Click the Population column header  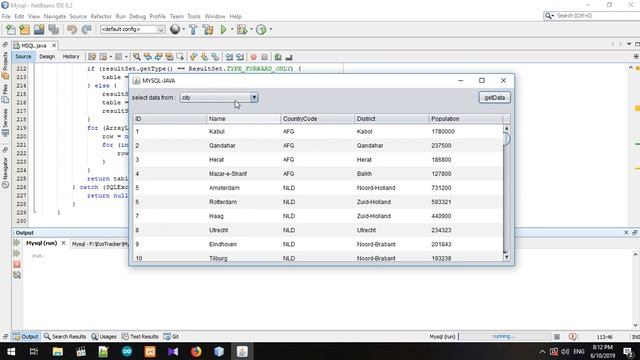[x=466, y=119]
